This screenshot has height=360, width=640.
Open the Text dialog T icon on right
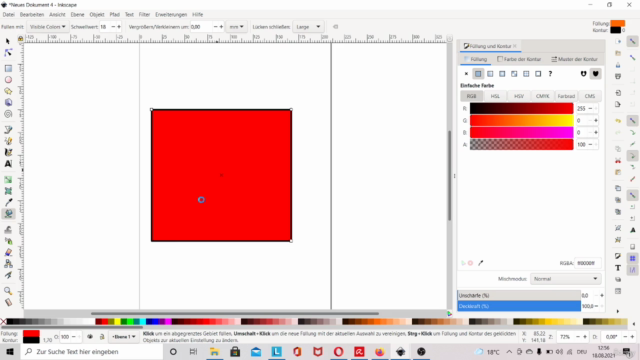point(618,268)
